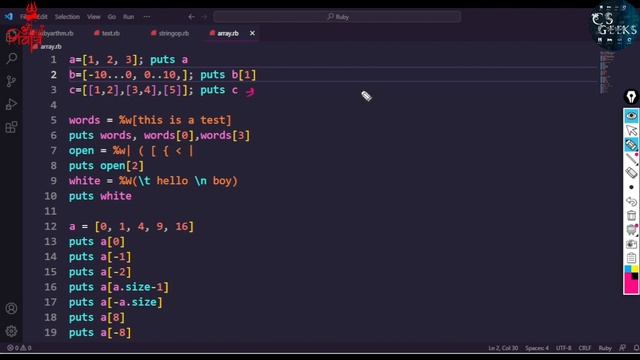Open the Run and Debug view

[11, 104]
